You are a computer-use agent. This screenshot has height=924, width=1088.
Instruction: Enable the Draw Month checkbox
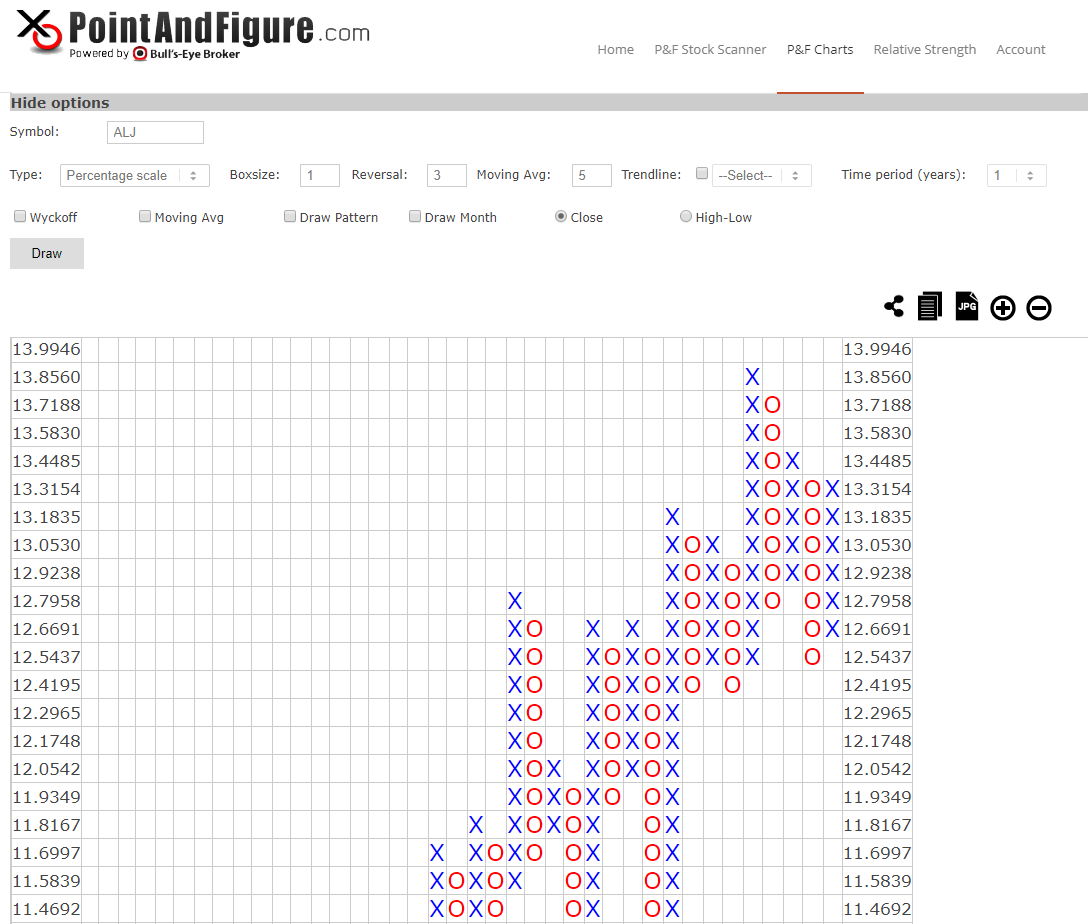415,216
